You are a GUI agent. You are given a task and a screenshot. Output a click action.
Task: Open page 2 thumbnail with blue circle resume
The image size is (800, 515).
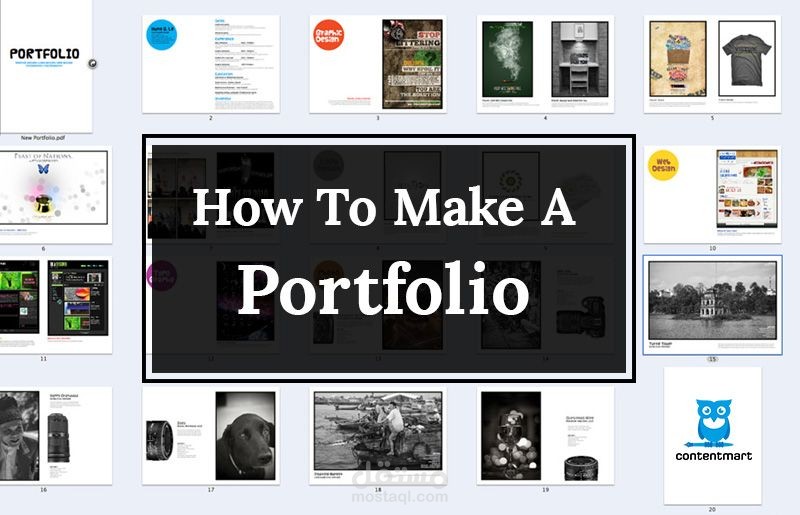click(211, 64)
